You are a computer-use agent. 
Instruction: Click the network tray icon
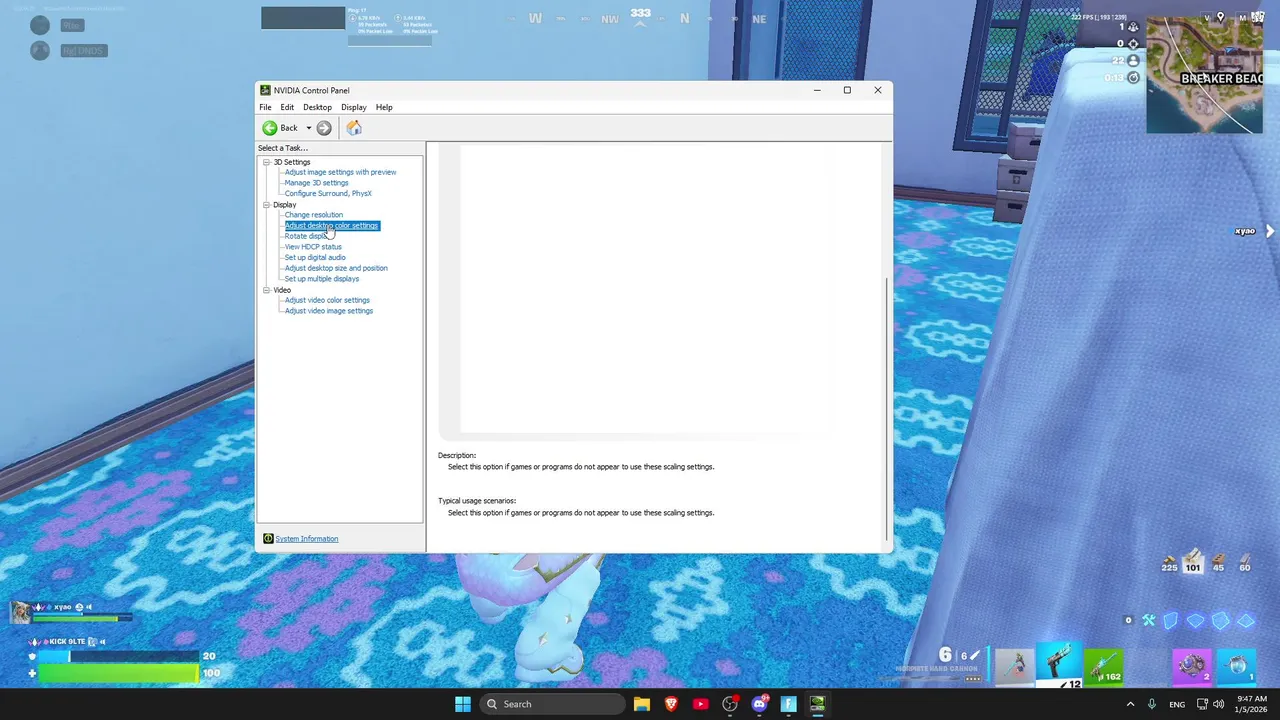pyautogui.click(x=1202, y=704)
